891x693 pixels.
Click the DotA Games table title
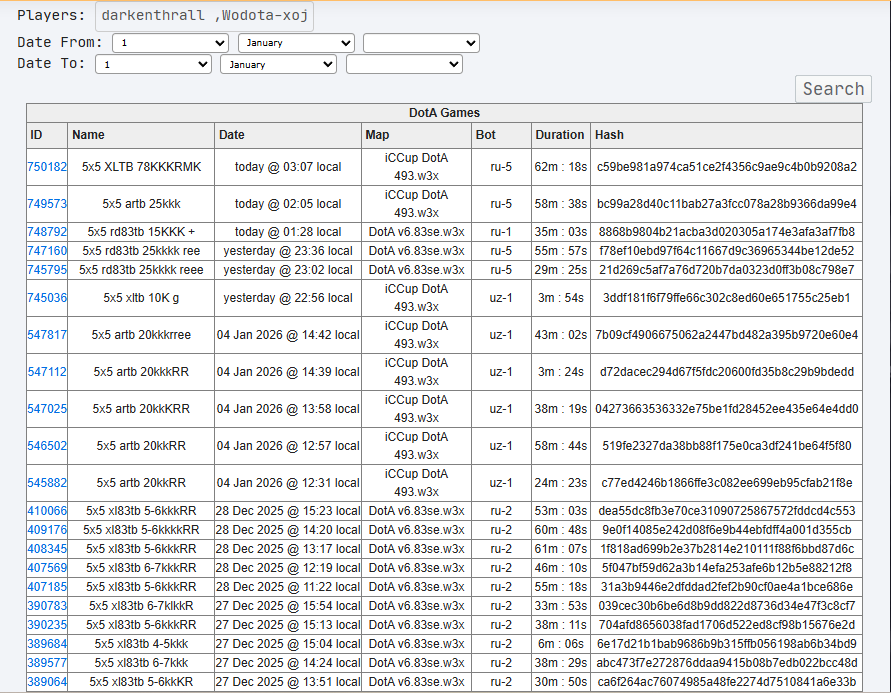point(444,112)
